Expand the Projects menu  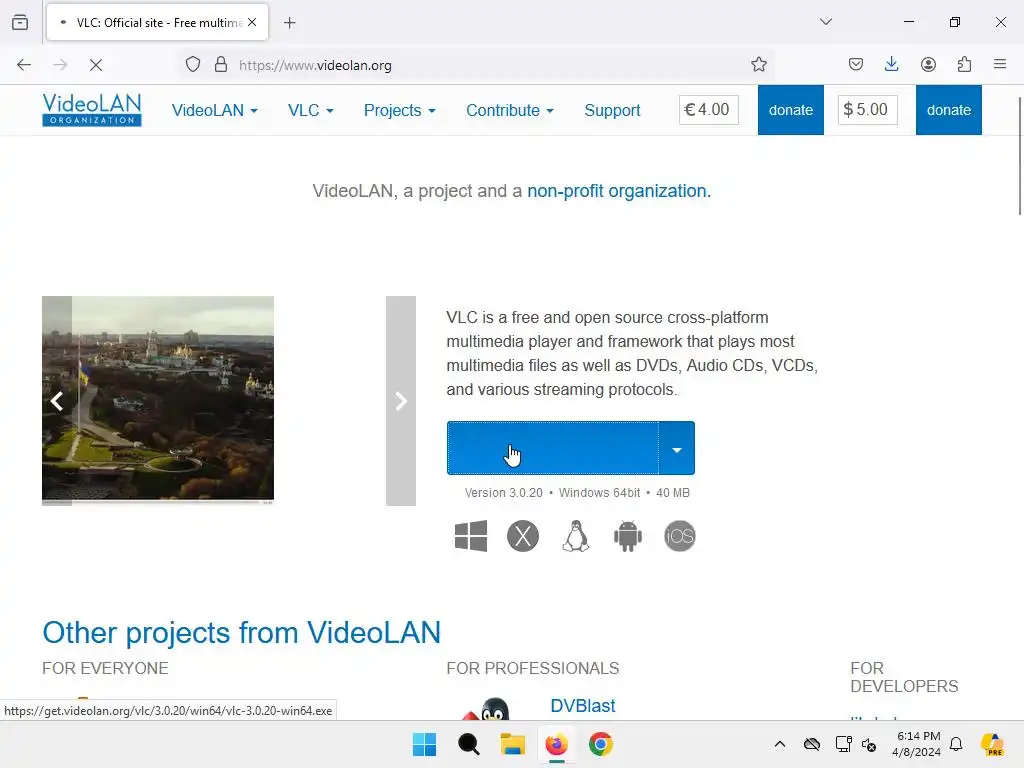tap(400, 110)
